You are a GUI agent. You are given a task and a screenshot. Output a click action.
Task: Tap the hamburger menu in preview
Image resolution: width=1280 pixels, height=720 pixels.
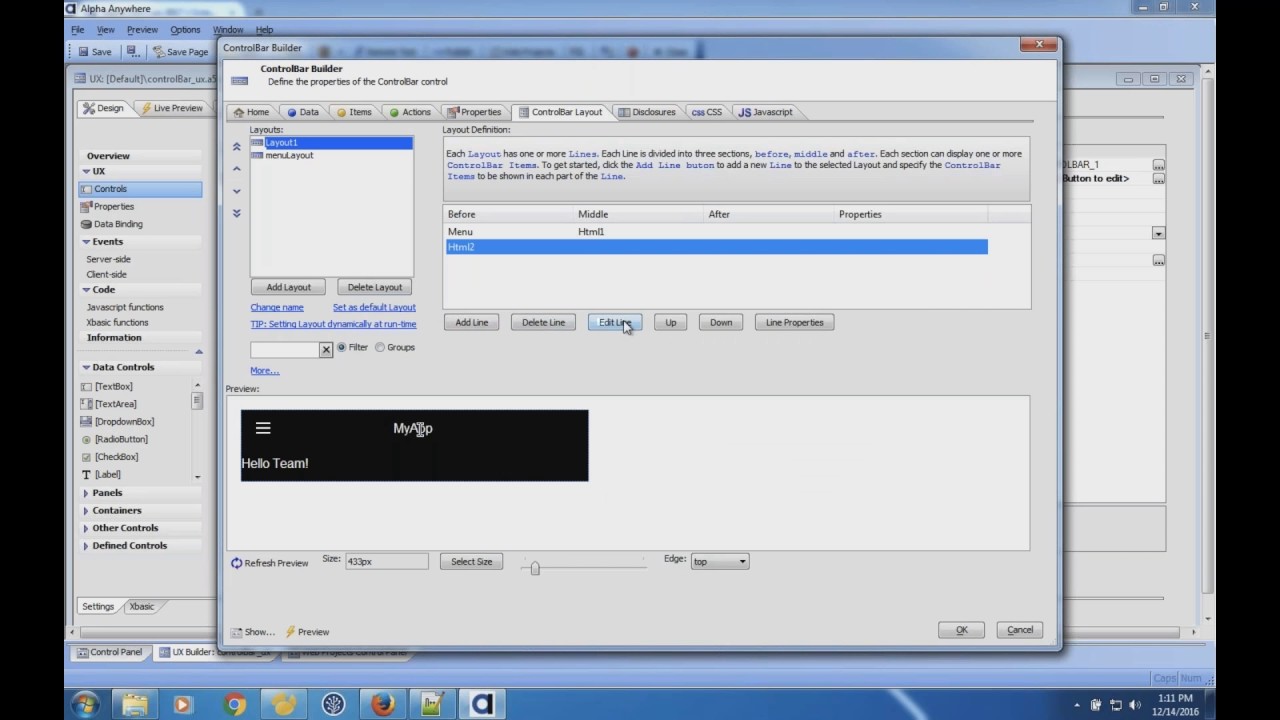(x=263, y=428)
